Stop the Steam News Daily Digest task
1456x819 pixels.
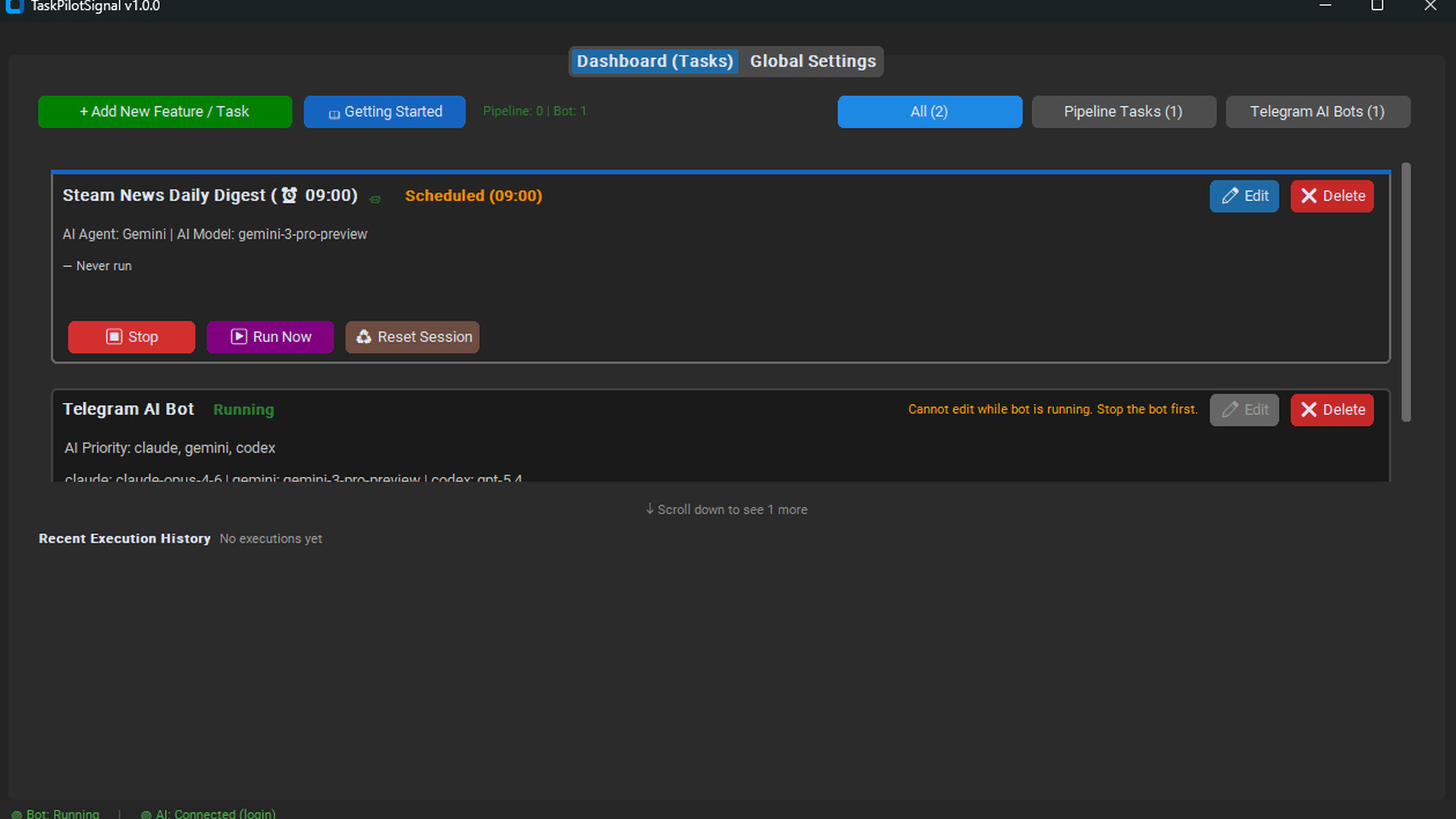point(131,337)
